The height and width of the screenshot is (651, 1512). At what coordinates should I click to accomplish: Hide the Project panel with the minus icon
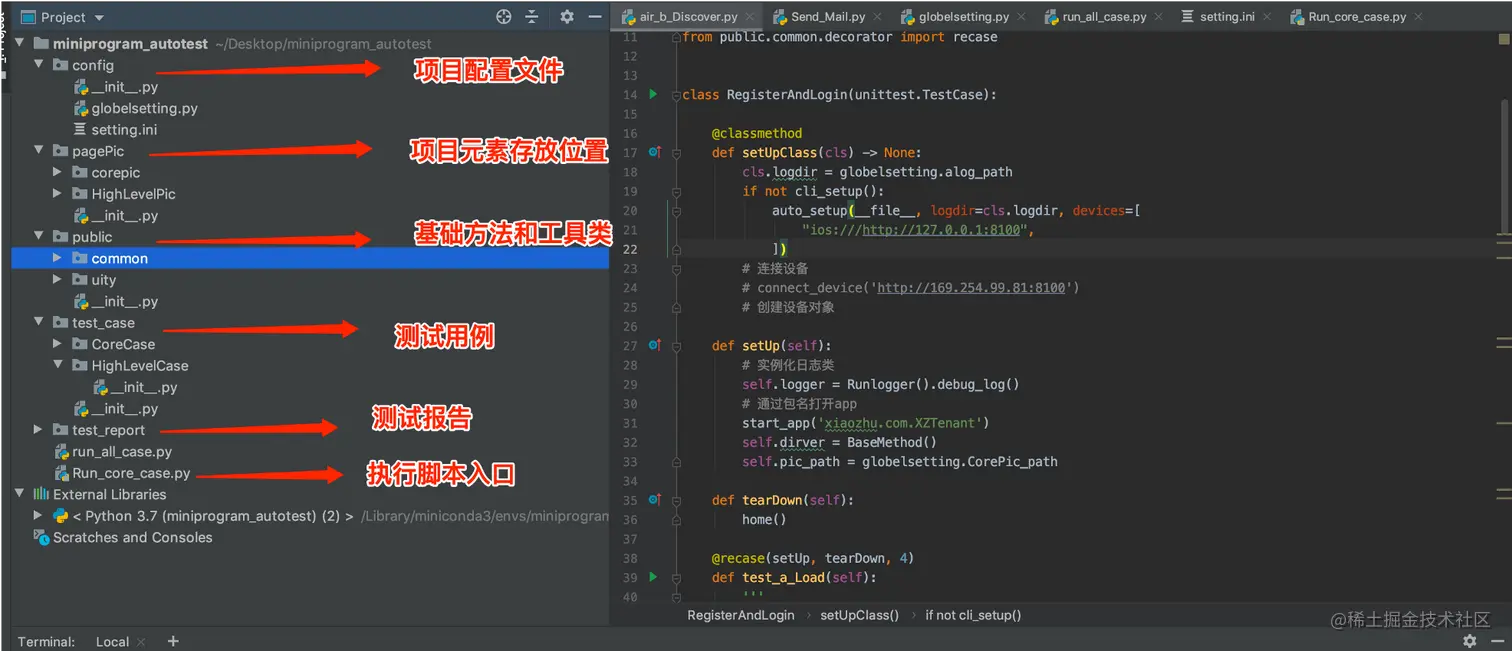595,17
